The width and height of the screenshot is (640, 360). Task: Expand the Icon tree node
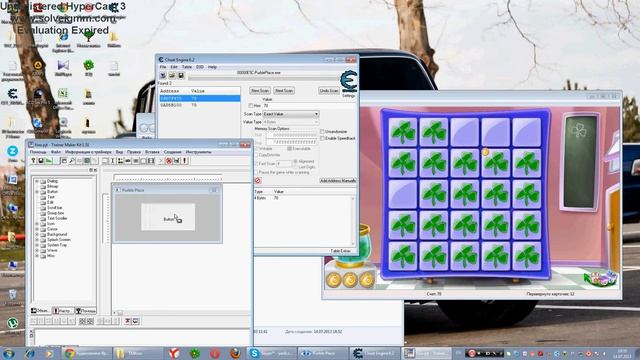37,224
